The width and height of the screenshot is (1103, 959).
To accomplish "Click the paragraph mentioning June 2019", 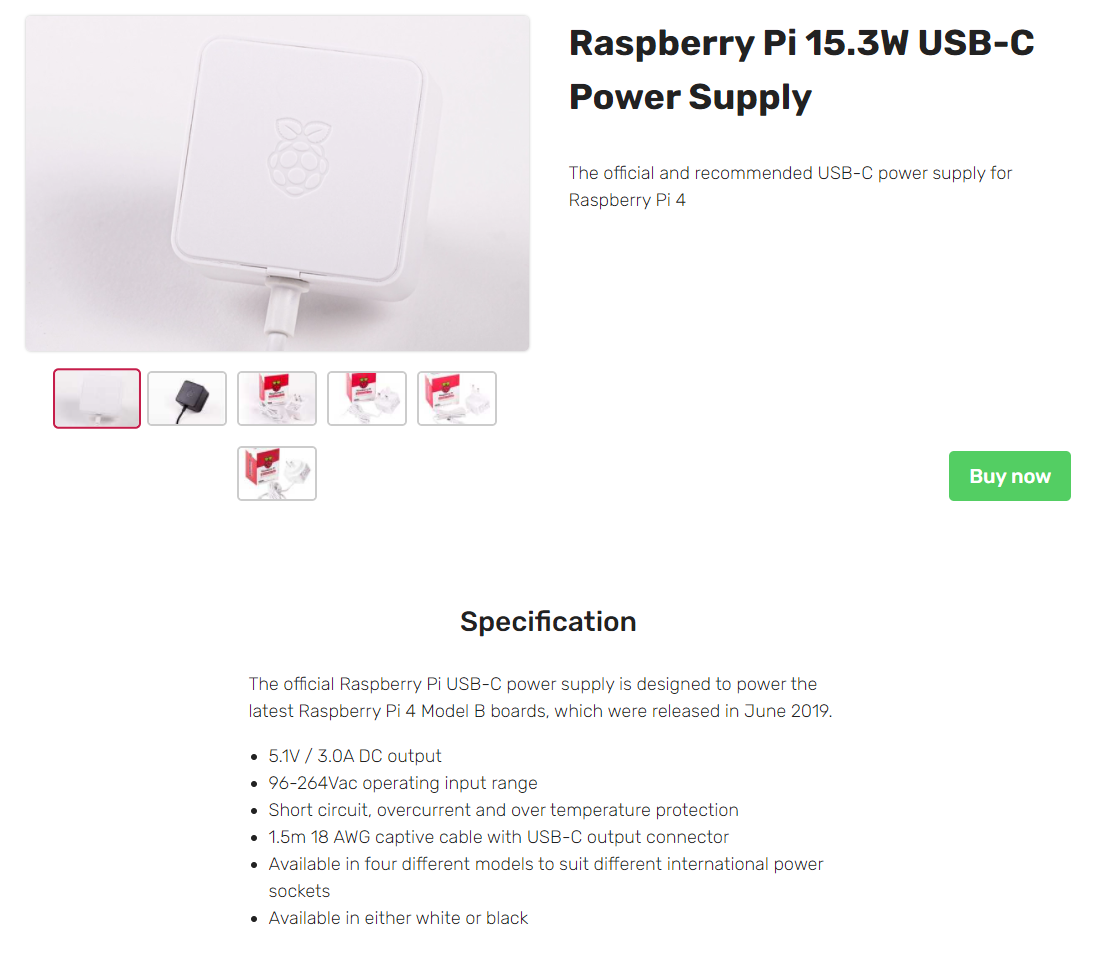I will point(540,697).
